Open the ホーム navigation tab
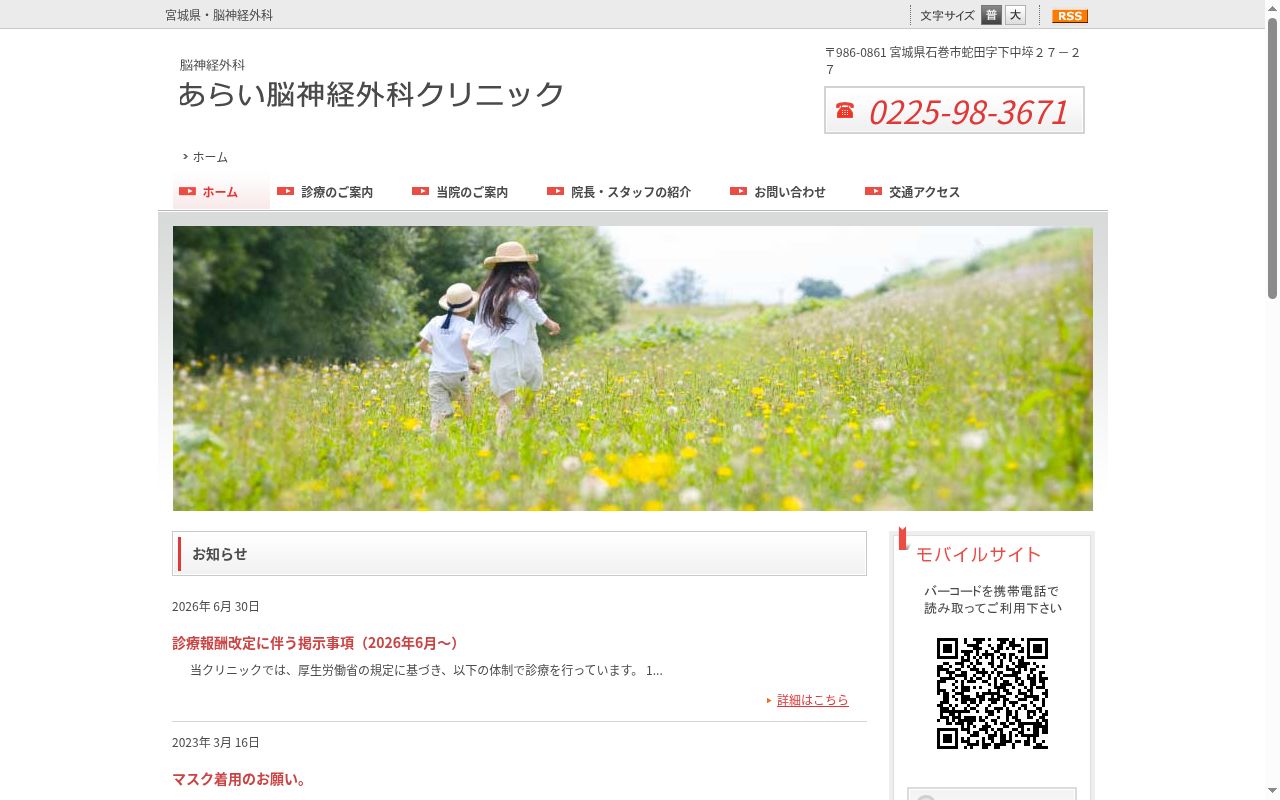 click(x=221, y=192)
